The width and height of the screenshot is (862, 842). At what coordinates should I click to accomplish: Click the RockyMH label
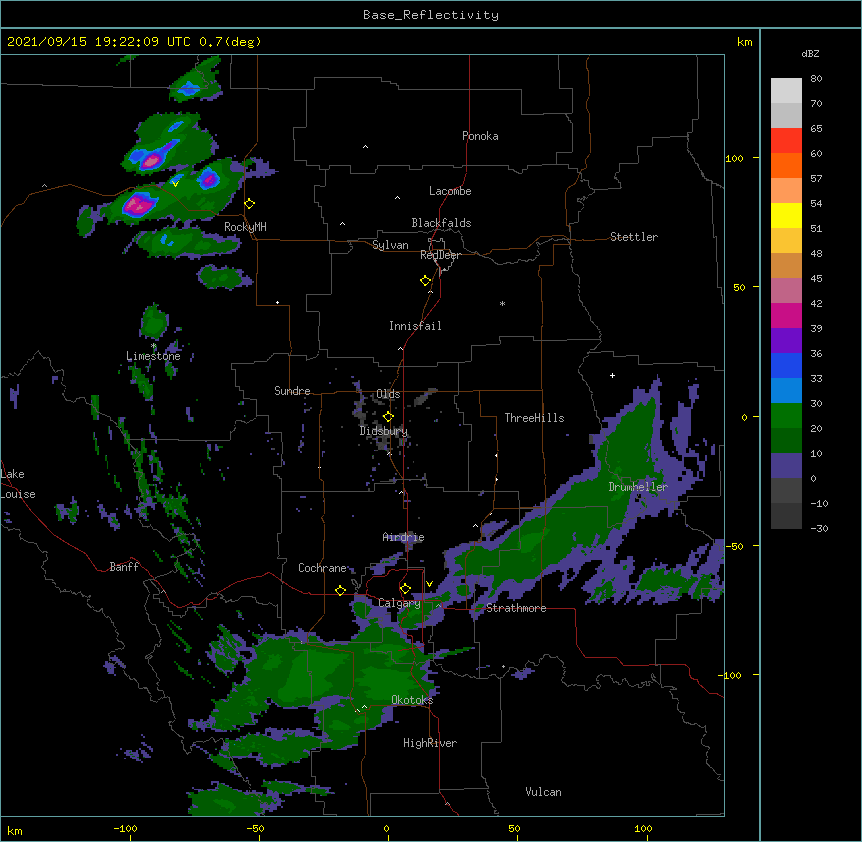click(x=245, y=227)
